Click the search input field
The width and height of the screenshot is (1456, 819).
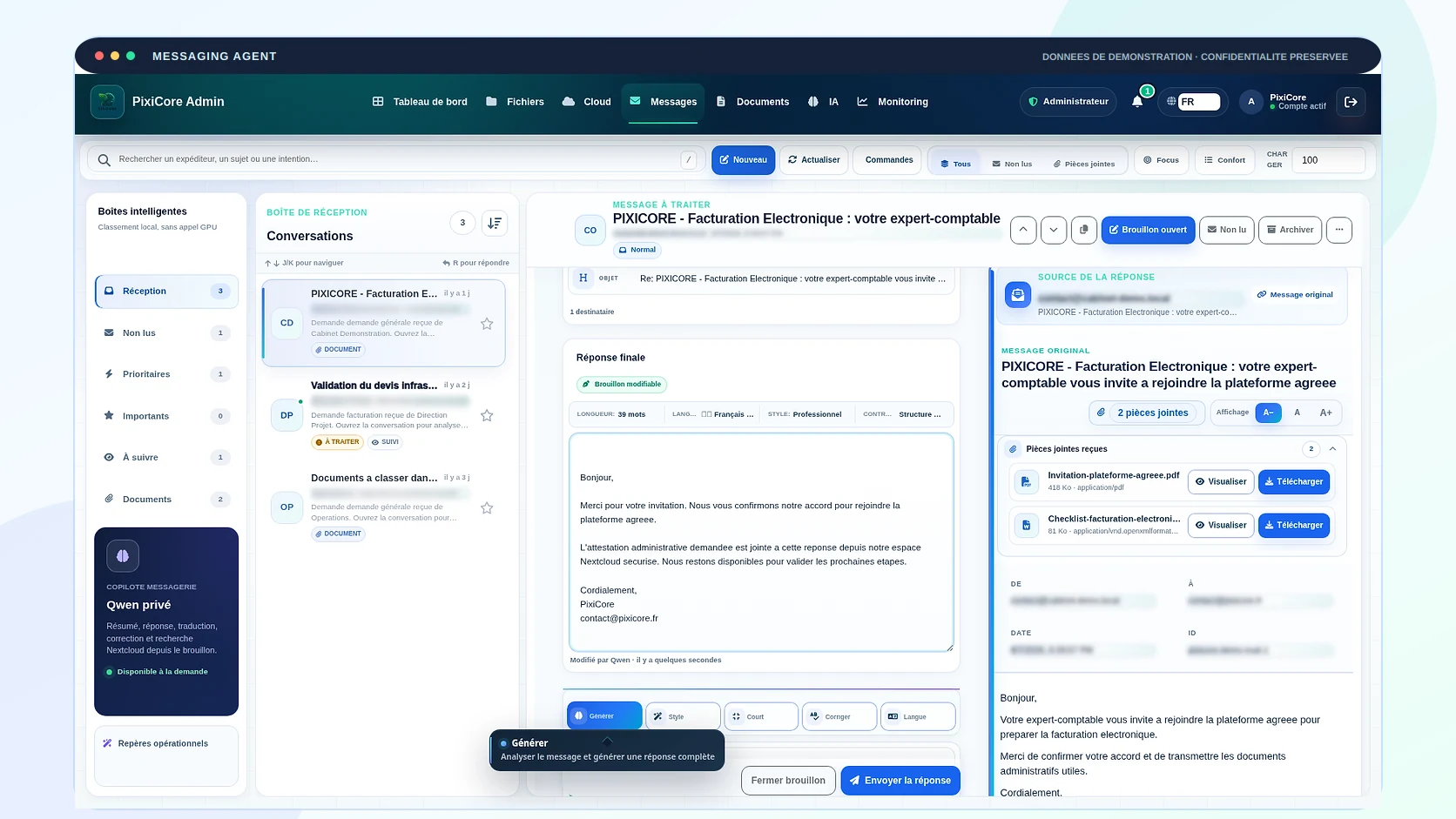click(394, 160)
